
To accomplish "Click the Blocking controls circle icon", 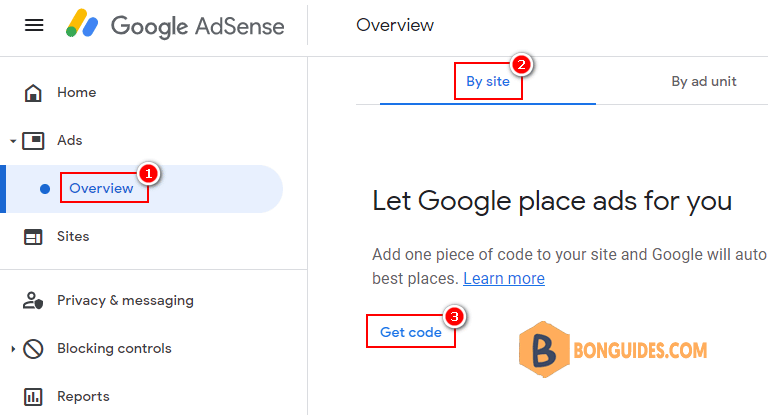I will (x=33, y=349).
